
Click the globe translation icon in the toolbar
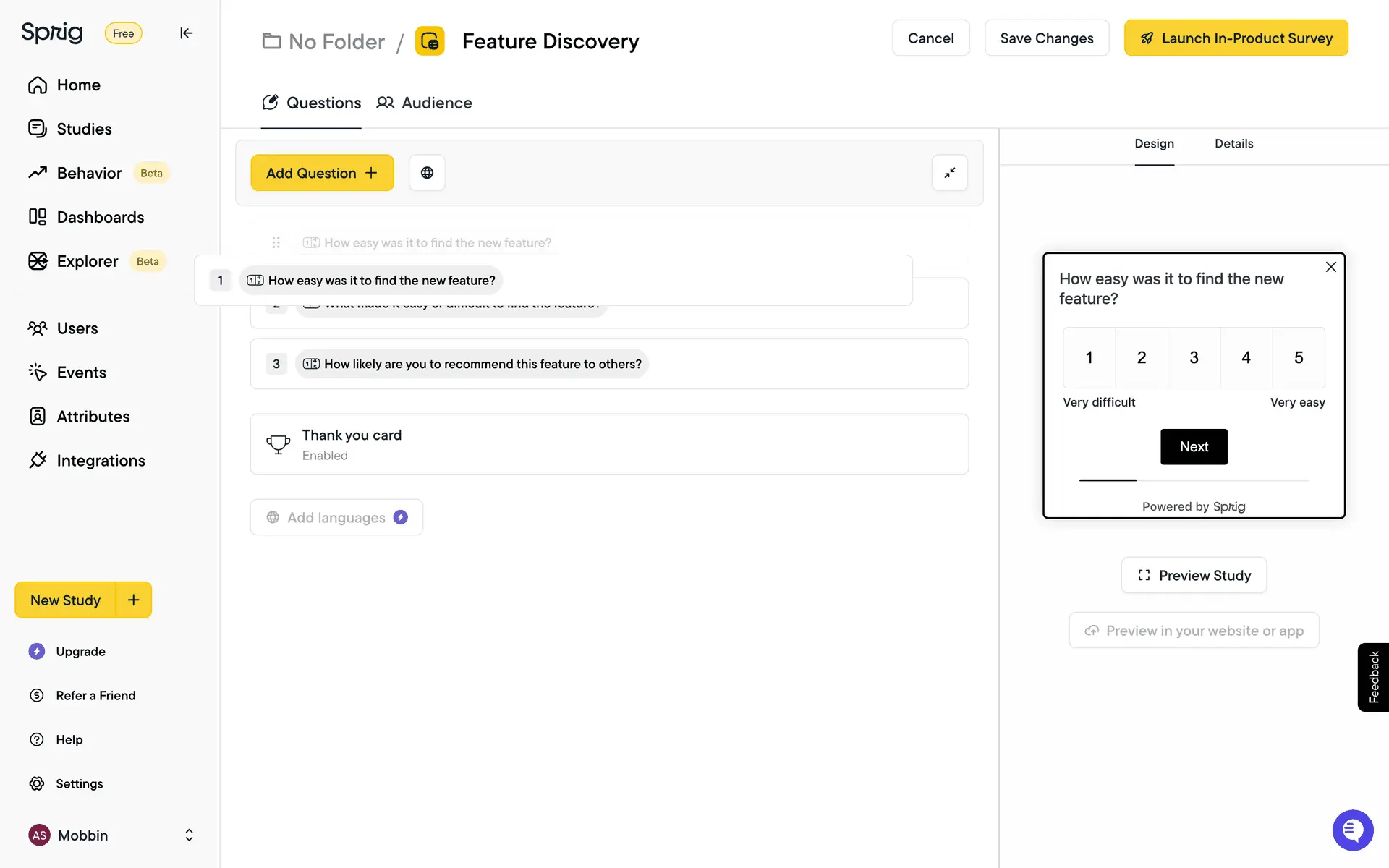(427, 173)
